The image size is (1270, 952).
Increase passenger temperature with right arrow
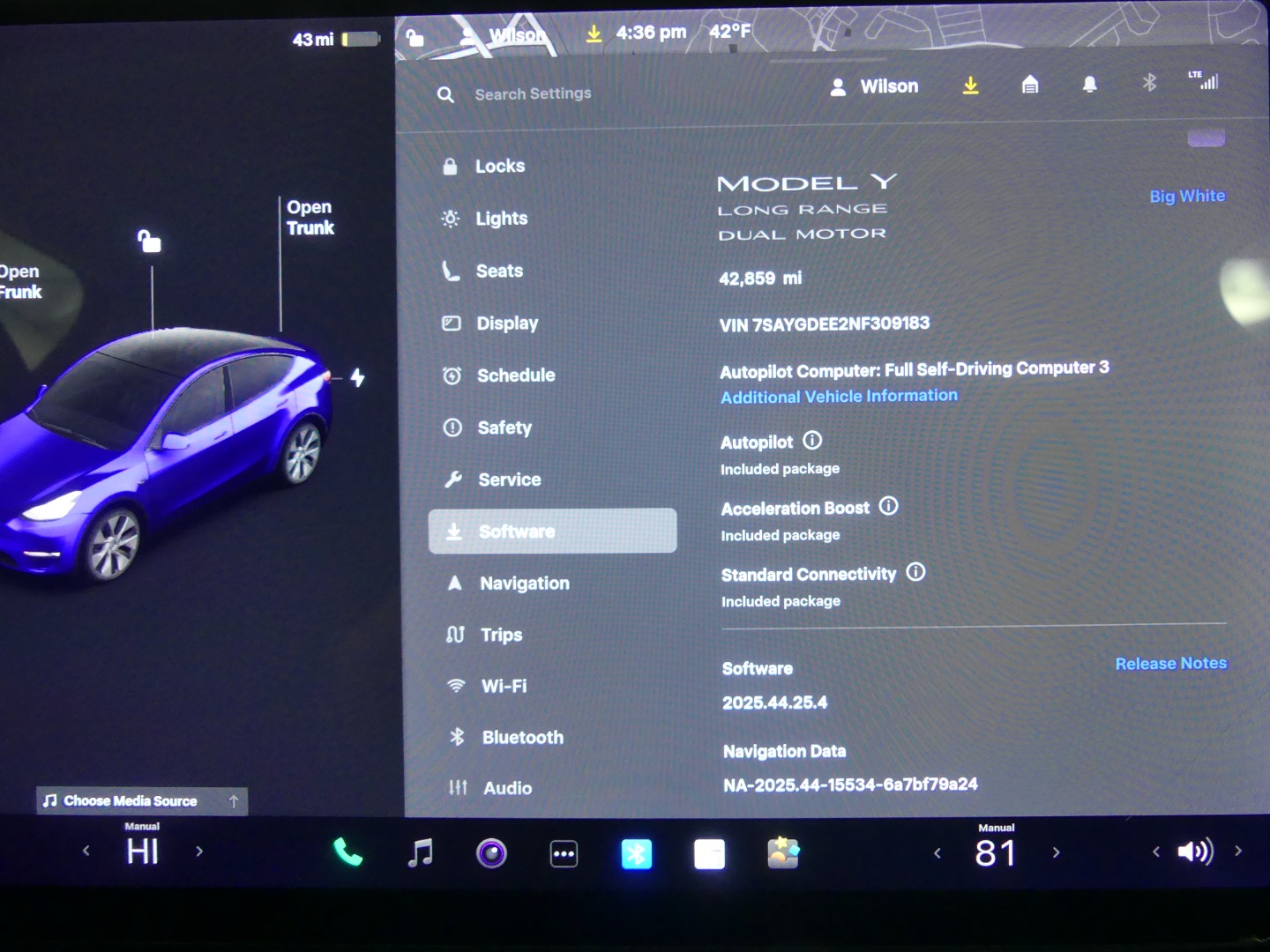click(x=1056, y=852)
